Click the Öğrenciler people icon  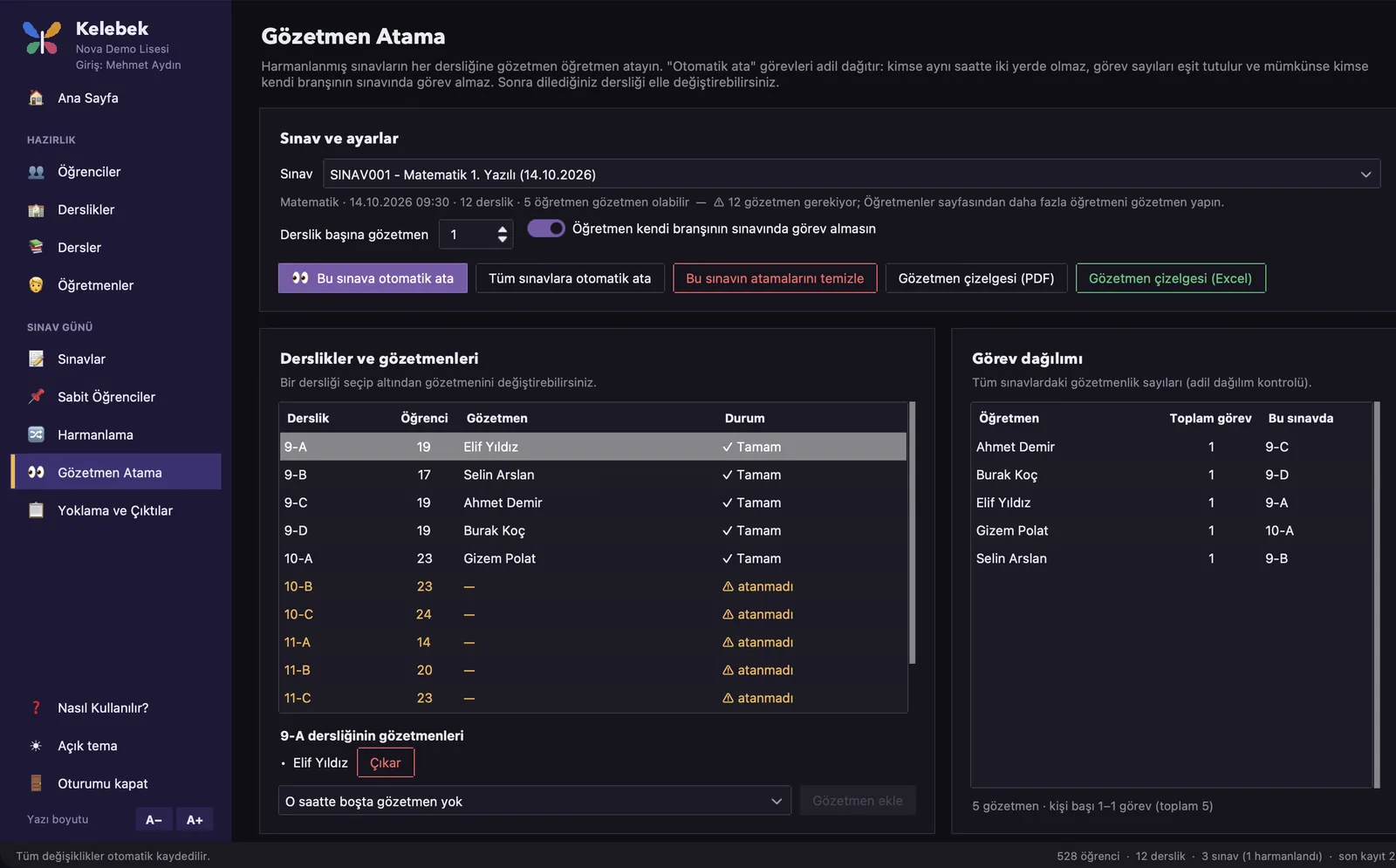tap(36, 172)
